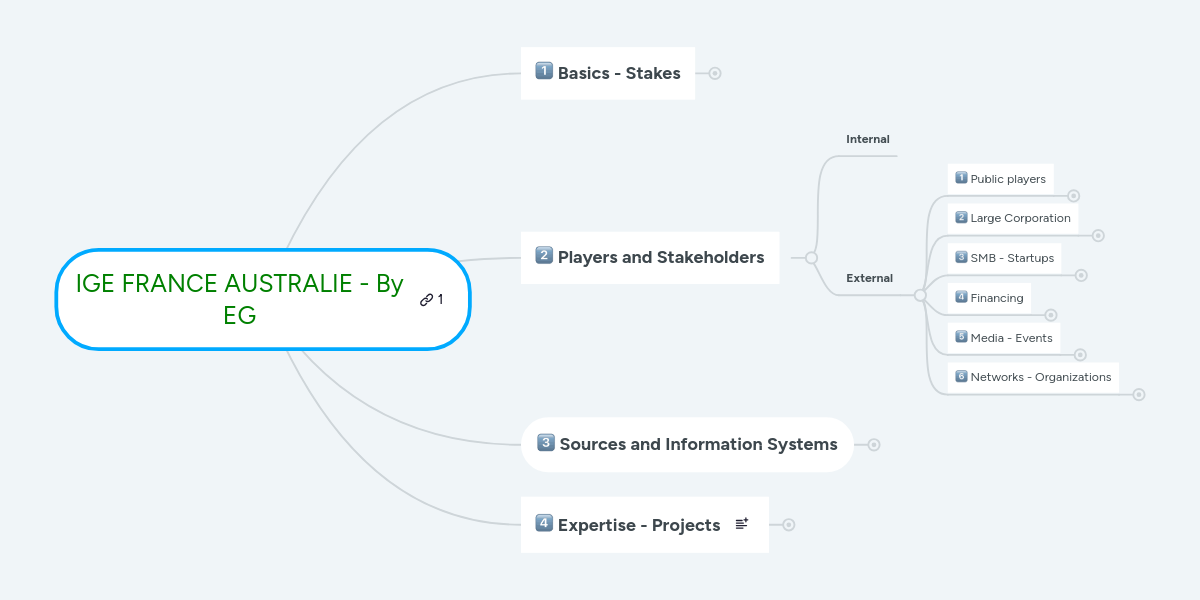
Task: Click the number 4 badge on Expertise - Projects
Action: click(544, 523)
